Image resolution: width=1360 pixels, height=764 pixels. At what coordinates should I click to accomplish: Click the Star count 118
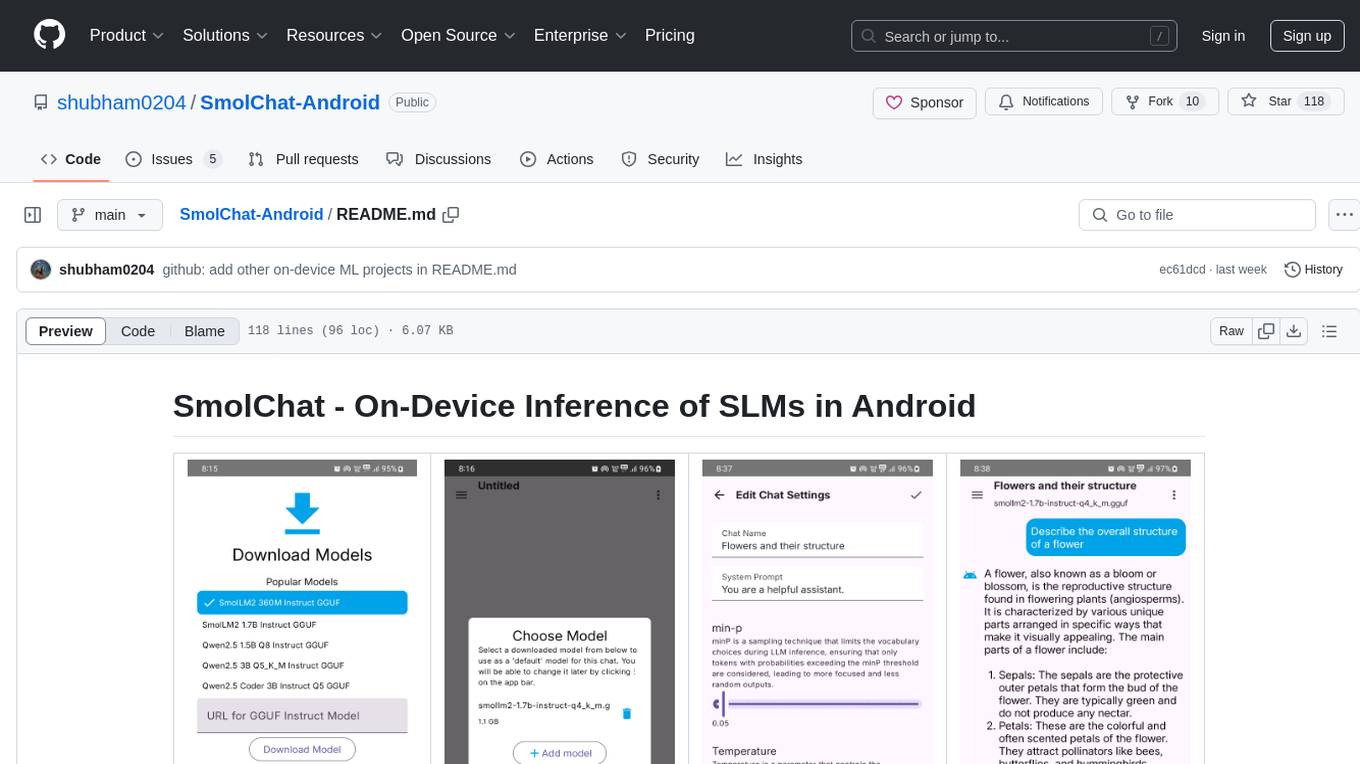(x=1313, y=102)
